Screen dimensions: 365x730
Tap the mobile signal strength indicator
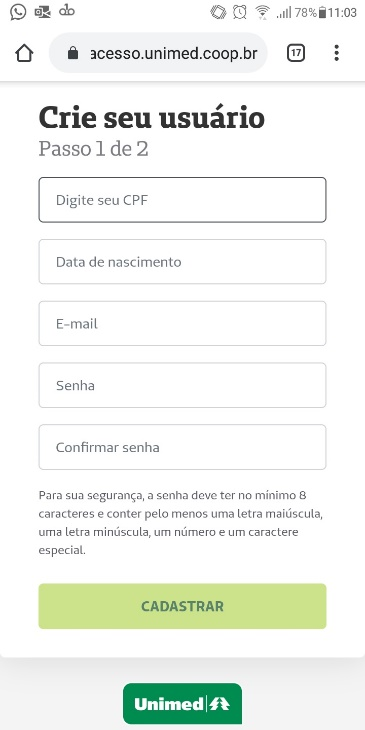(x=284, y=13)
